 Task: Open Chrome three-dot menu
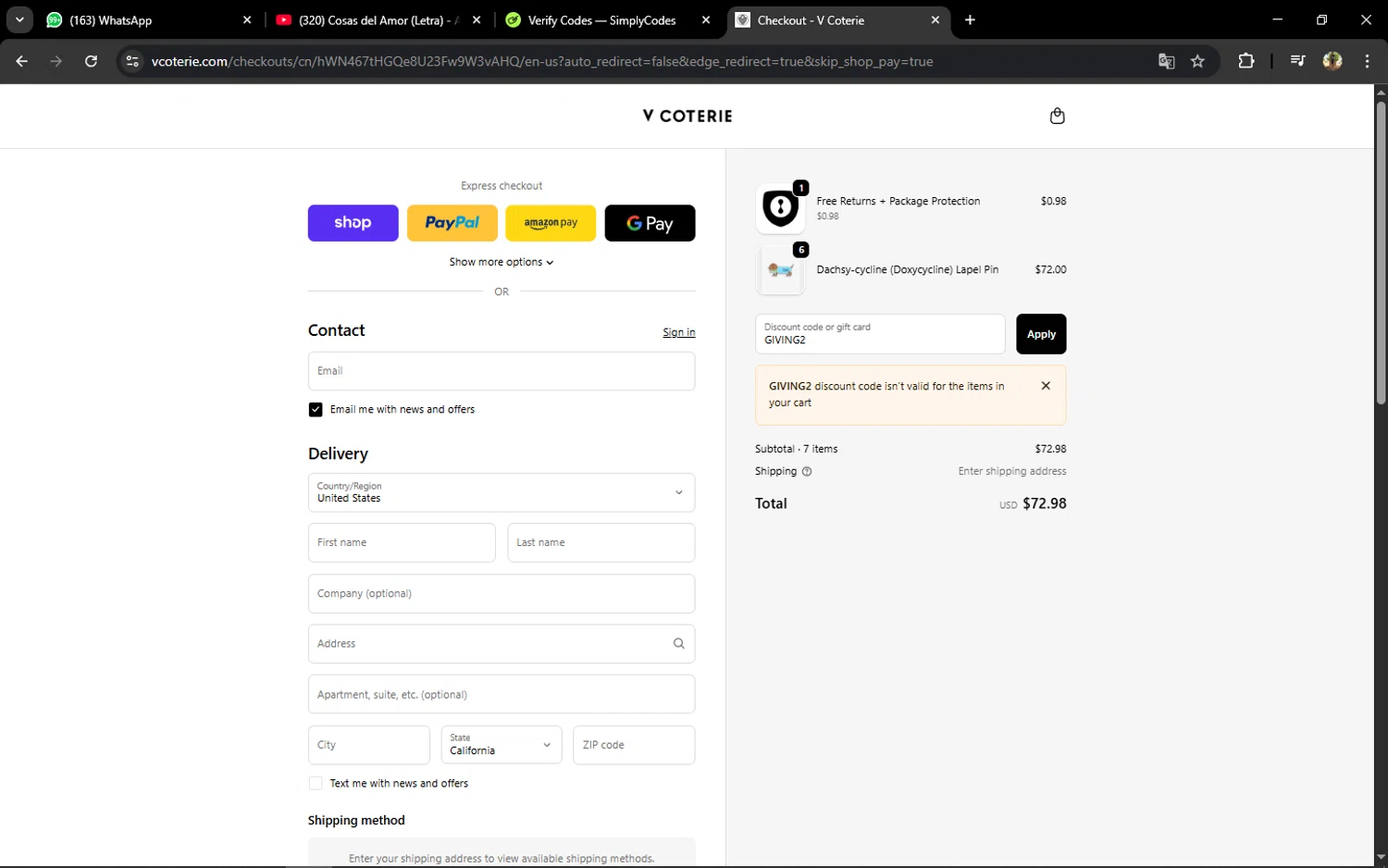[x=1367, y=61]
